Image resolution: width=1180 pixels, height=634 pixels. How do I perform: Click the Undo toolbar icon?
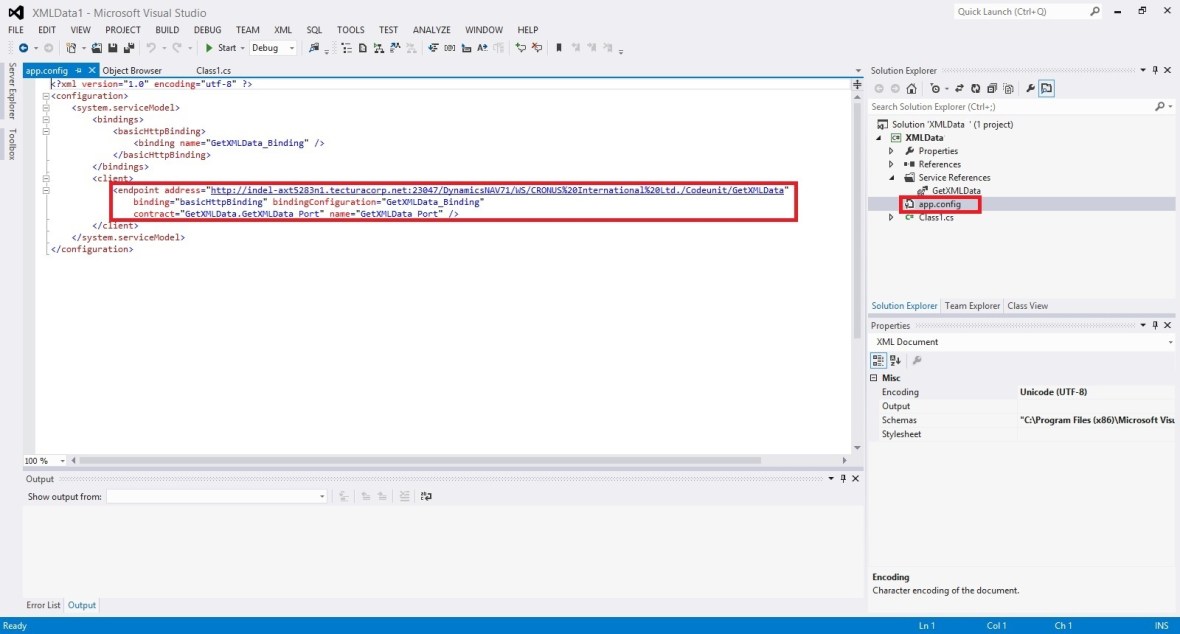click(152, 48)
